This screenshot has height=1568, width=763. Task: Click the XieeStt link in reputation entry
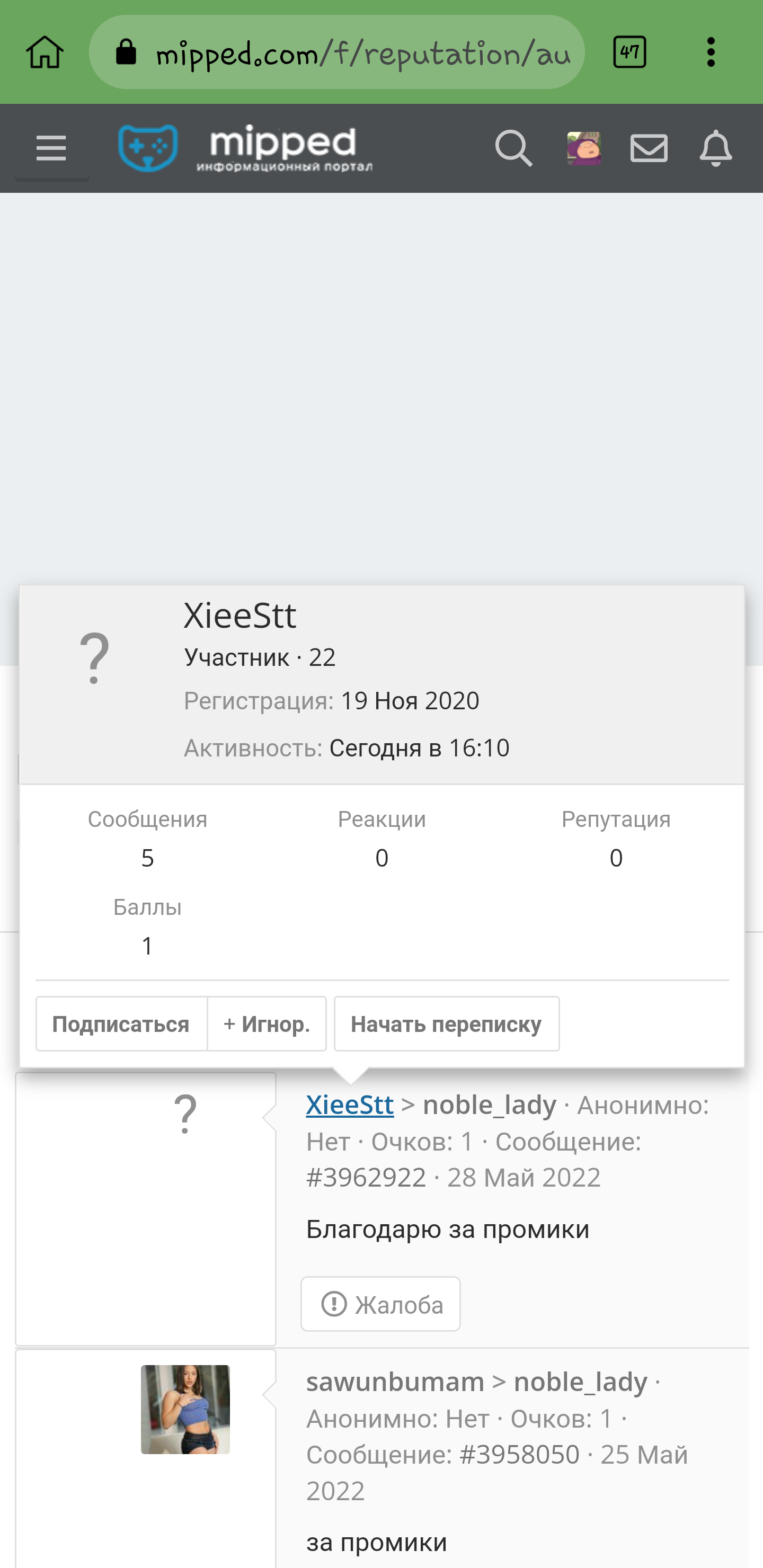click(350, 1105)
